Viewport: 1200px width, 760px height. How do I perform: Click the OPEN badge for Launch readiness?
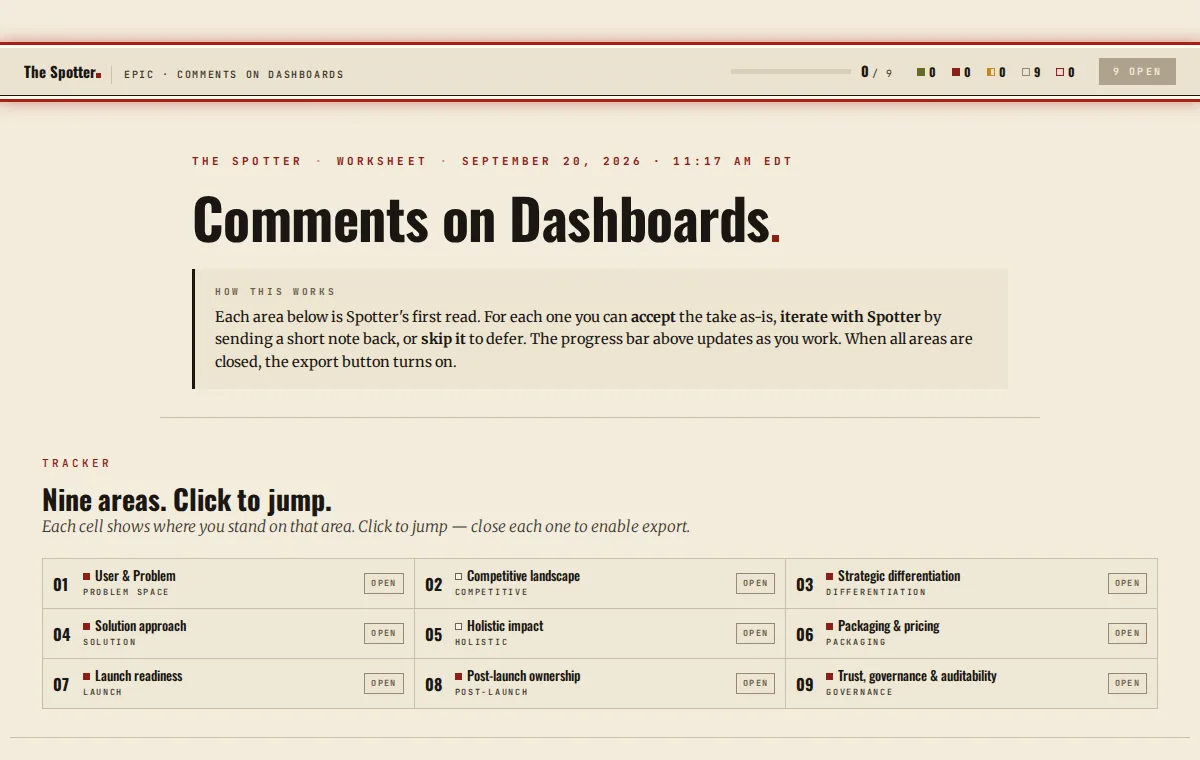coord(384,684)
